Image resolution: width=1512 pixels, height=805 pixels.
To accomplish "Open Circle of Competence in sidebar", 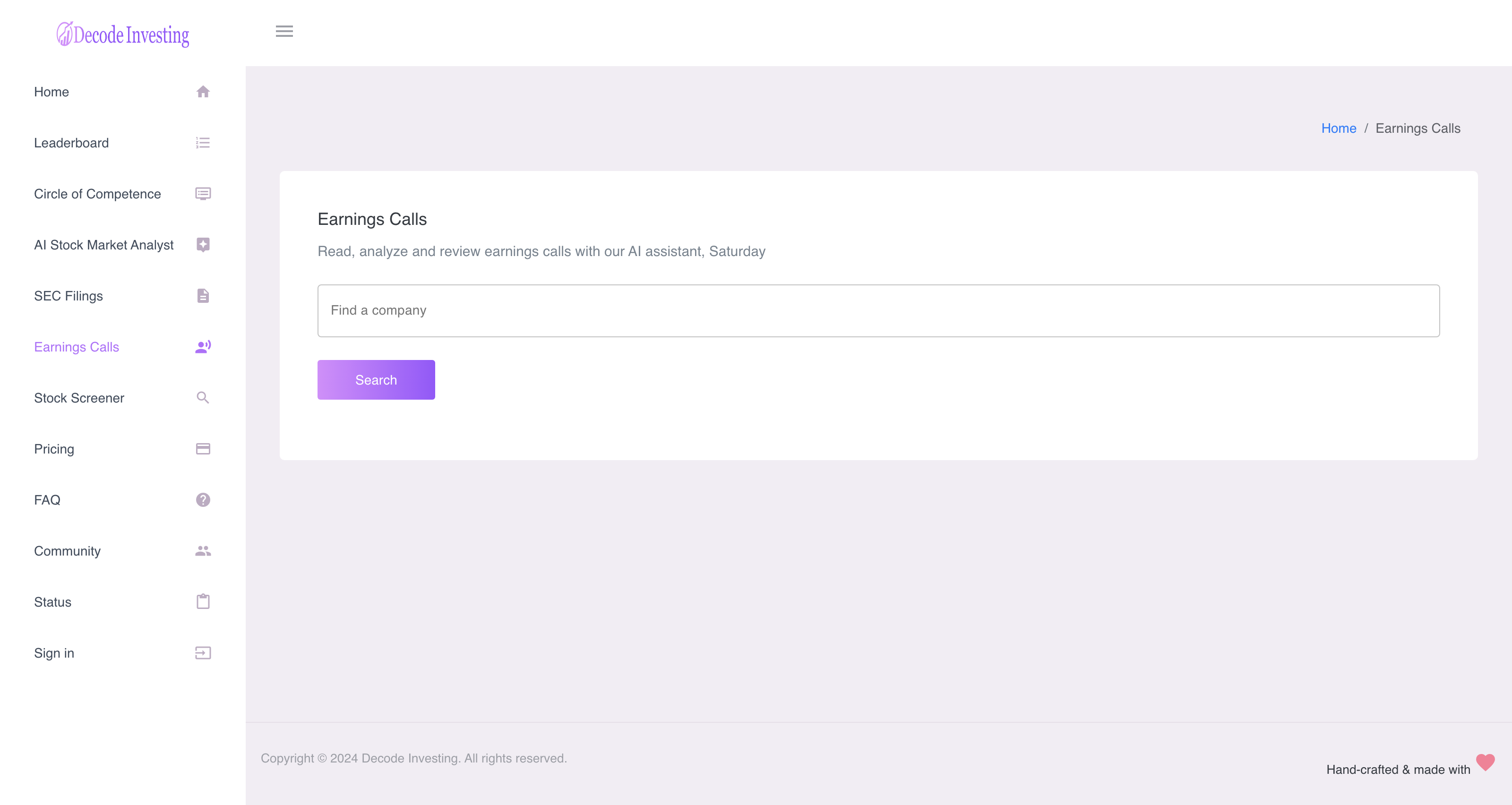I will click(x=97, y=194).
